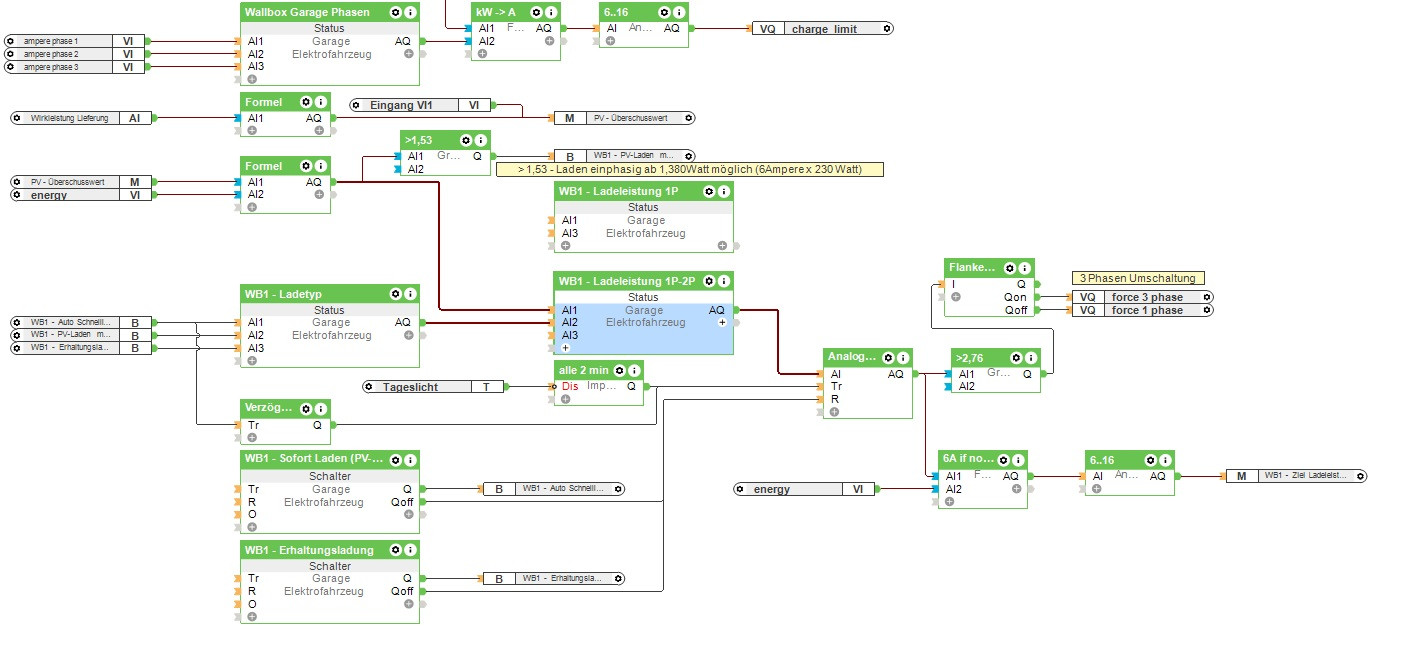Screen dimensions: 1413x664
Task: Show info for WB1 - Sofort Laden block
Action: (x=410, y=459)
